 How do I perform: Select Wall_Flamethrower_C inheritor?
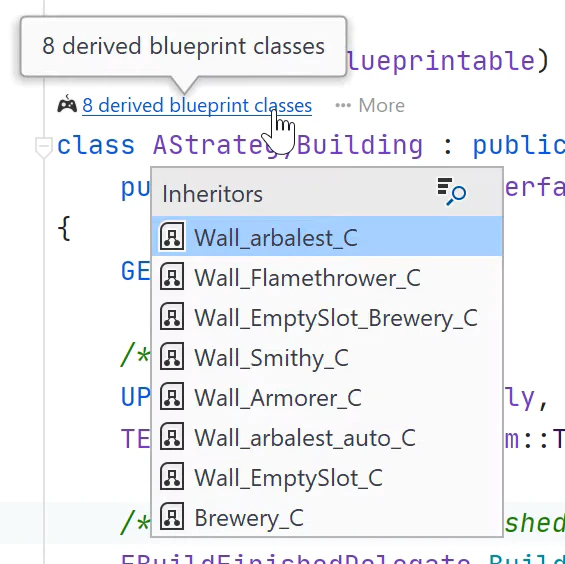[x=327, y=277]
